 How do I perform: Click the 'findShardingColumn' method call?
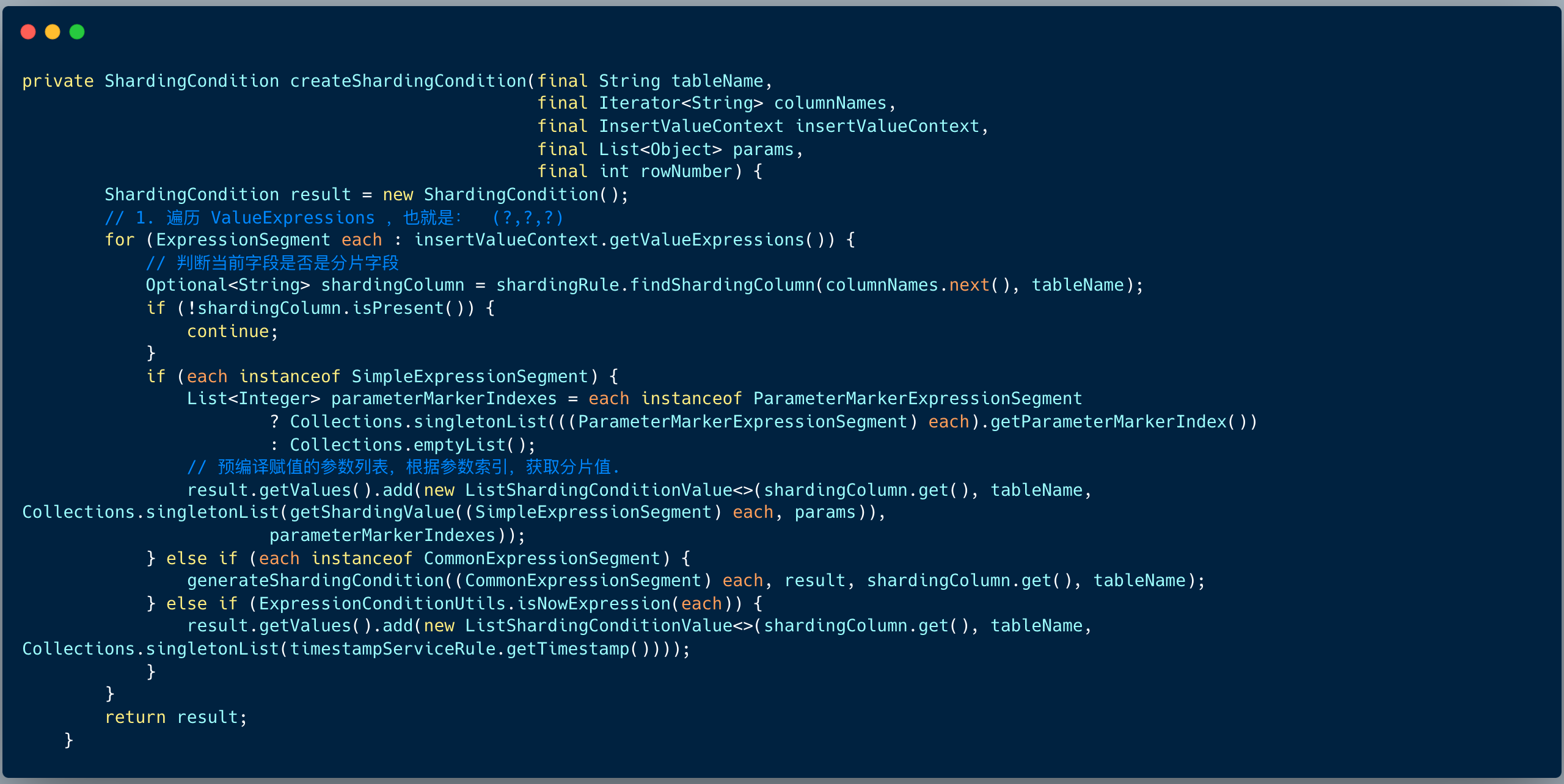pyautogui.click(x=722, y=285)
